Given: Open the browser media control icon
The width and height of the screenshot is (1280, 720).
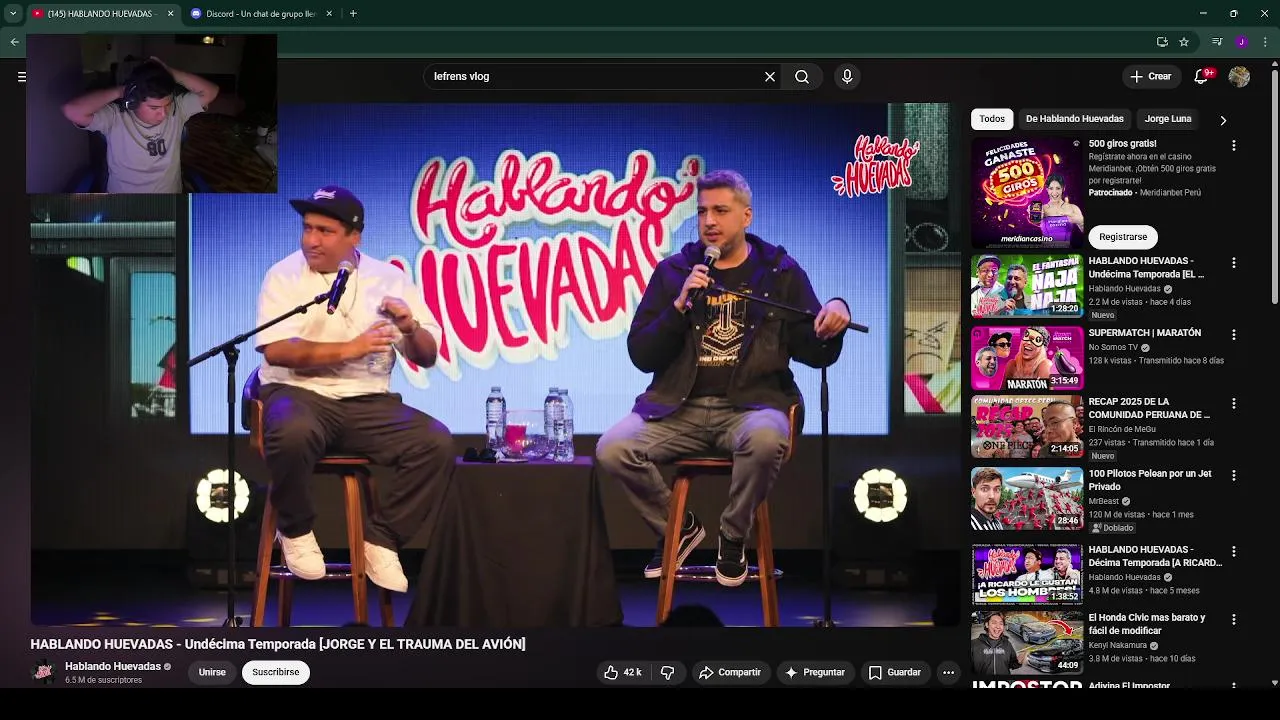Looking at the screenshot, I should (1217, 42).
